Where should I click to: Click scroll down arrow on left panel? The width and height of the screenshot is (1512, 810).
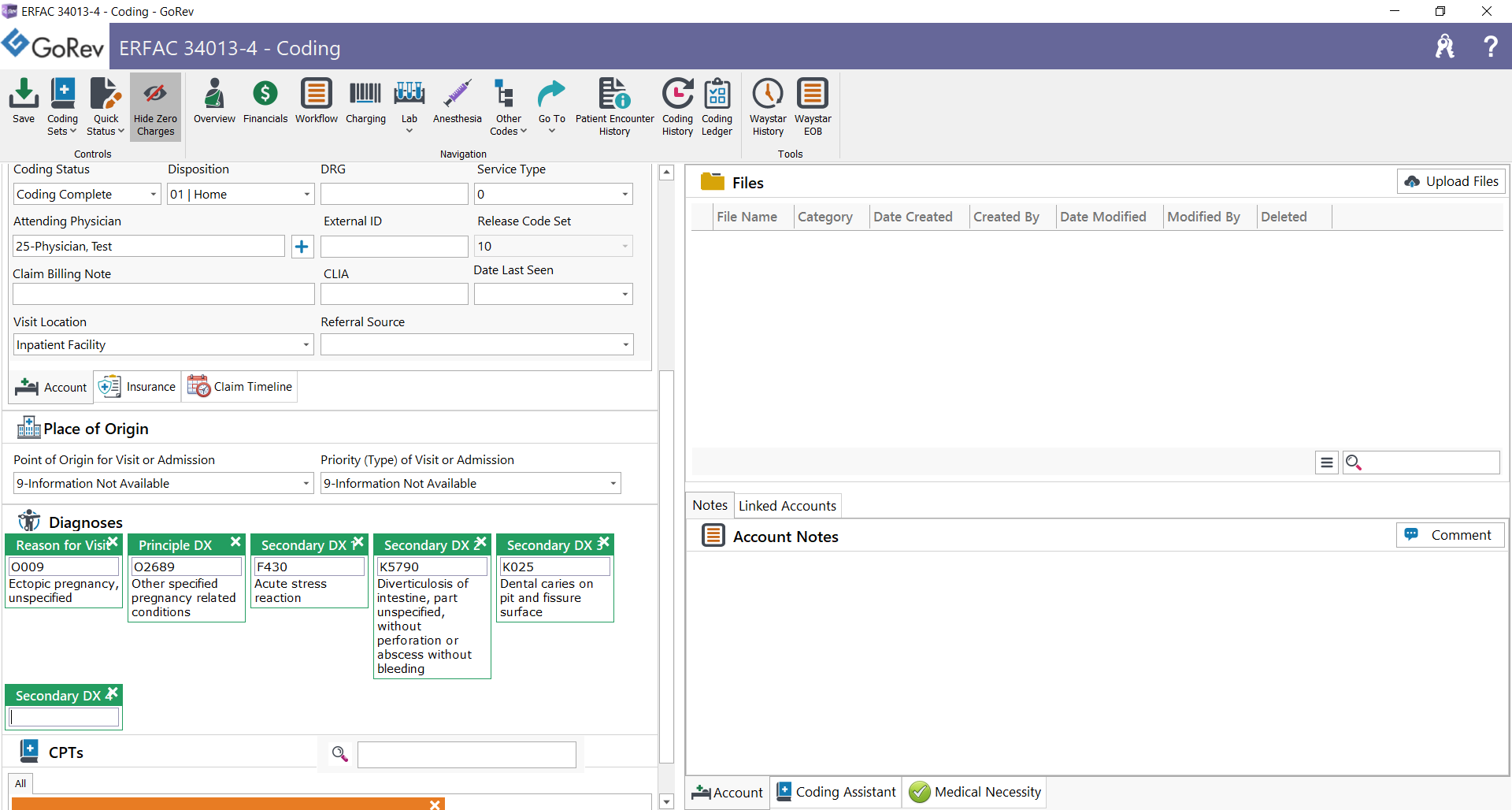[x=666, y=801]
